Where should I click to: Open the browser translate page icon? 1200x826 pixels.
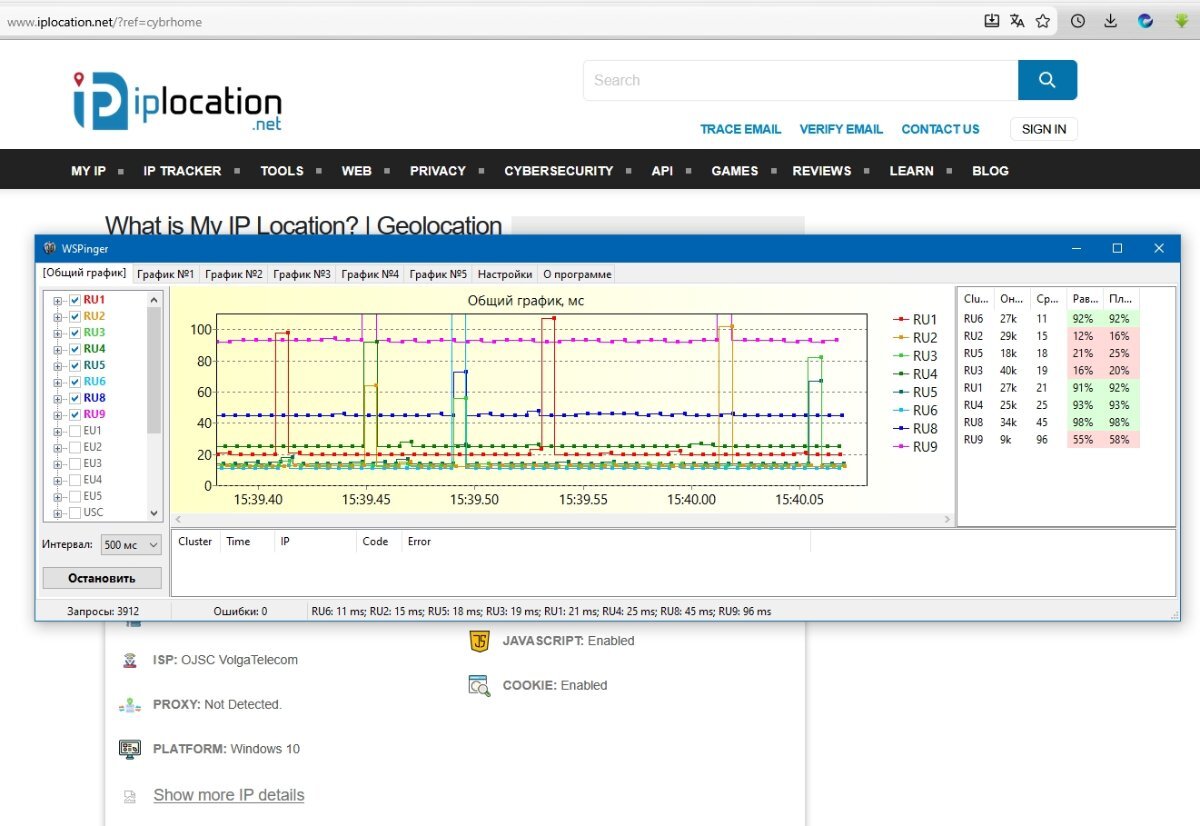tap(1017, 21)
